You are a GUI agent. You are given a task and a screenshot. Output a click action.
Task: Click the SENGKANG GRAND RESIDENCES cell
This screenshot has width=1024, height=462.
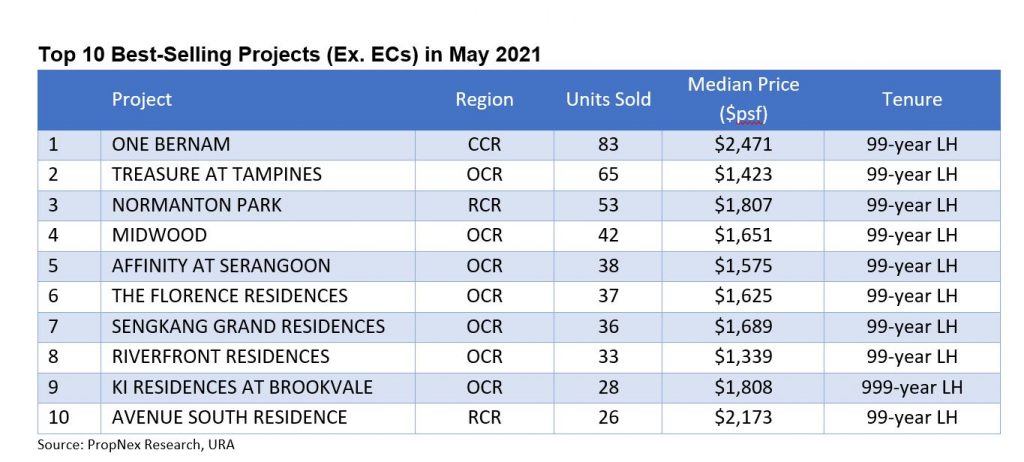[x=248, y=326]
